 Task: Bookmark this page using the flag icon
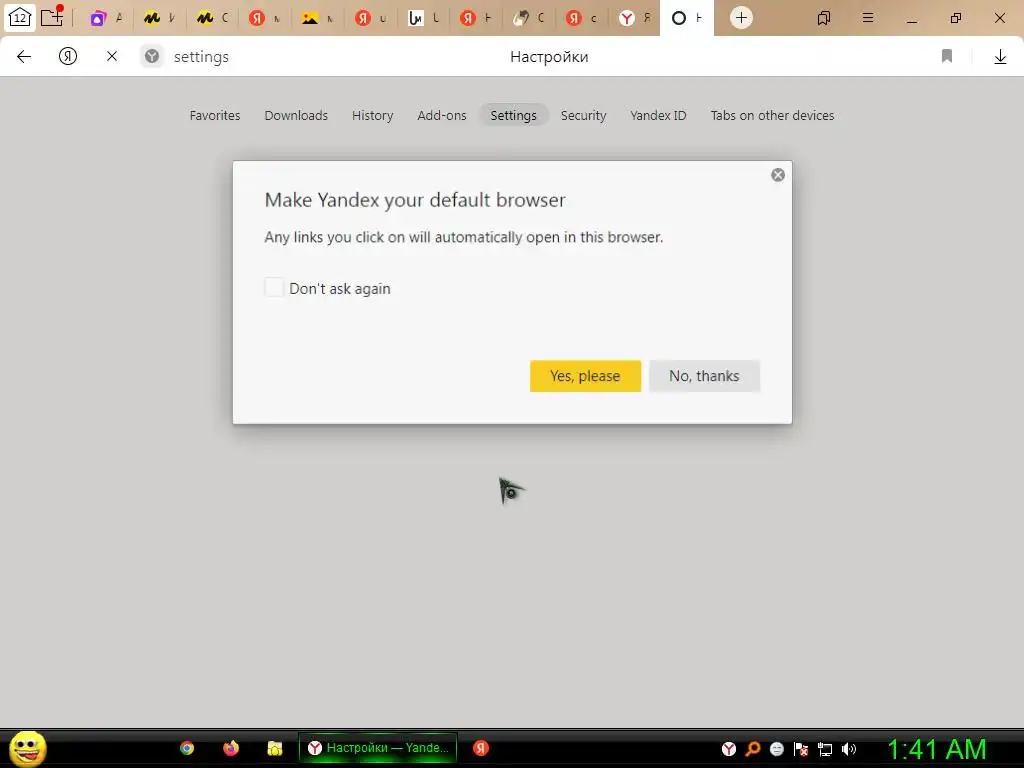(947, 57)
